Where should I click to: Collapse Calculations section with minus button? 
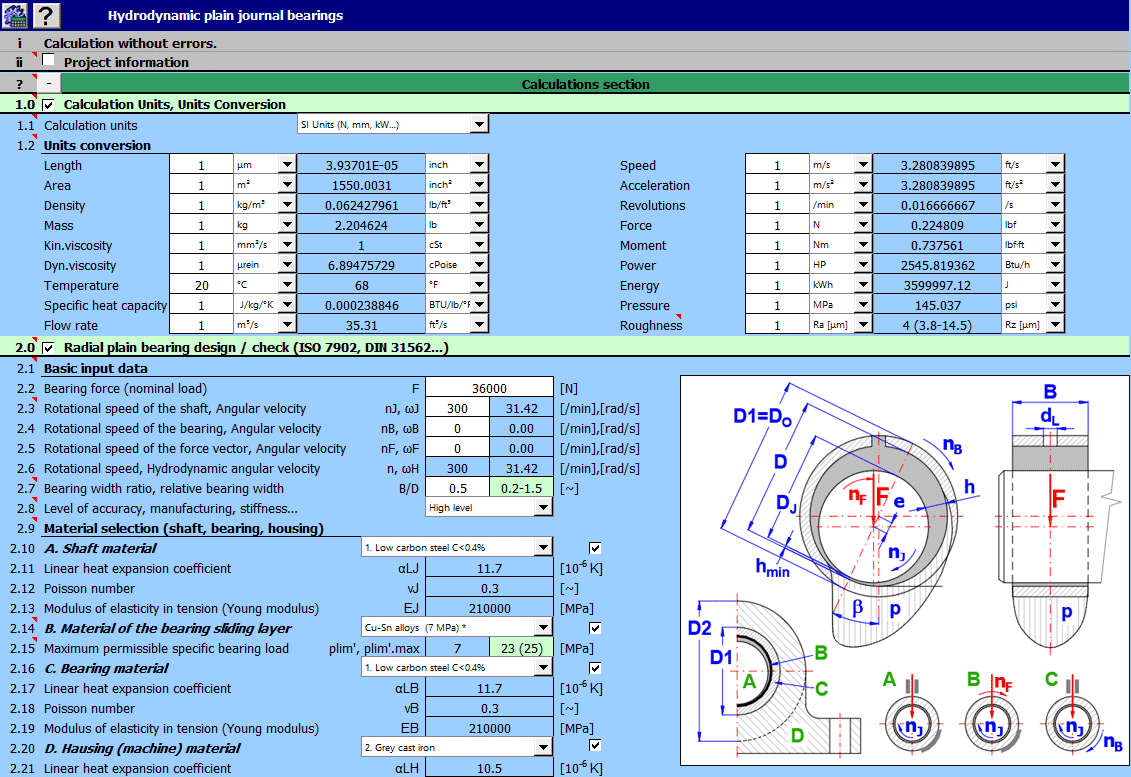(48, 84)
